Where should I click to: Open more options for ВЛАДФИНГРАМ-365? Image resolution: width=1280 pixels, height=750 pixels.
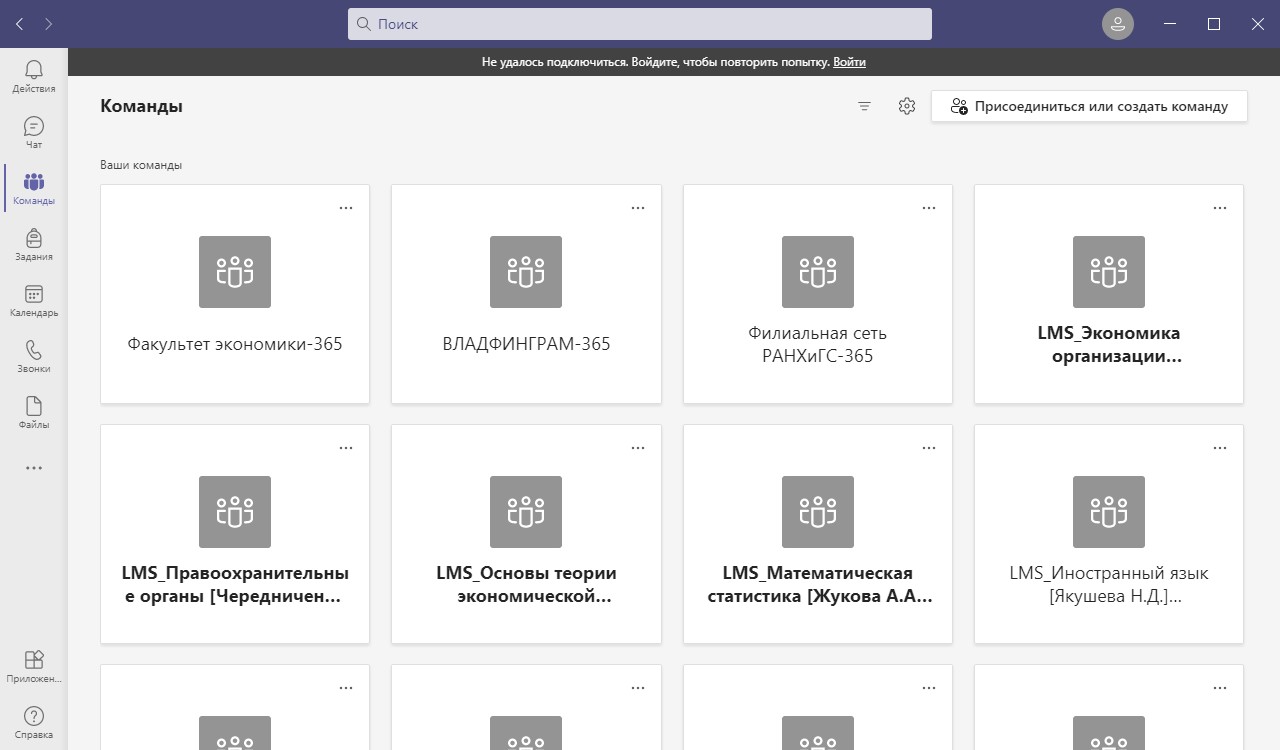(x=638, y=208)
